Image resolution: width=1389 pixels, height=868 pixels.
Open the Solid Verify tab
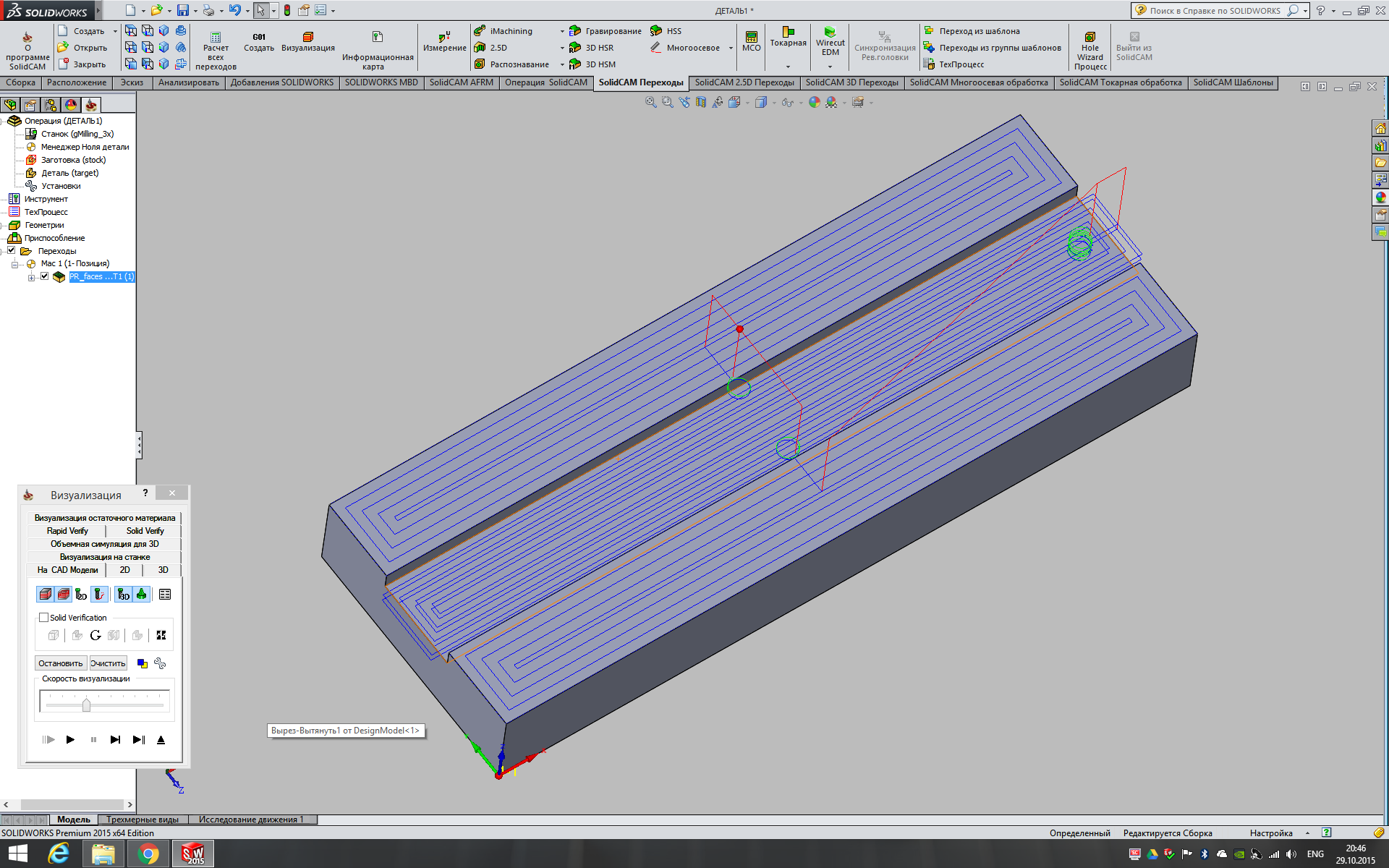click(x=145, y=531)
